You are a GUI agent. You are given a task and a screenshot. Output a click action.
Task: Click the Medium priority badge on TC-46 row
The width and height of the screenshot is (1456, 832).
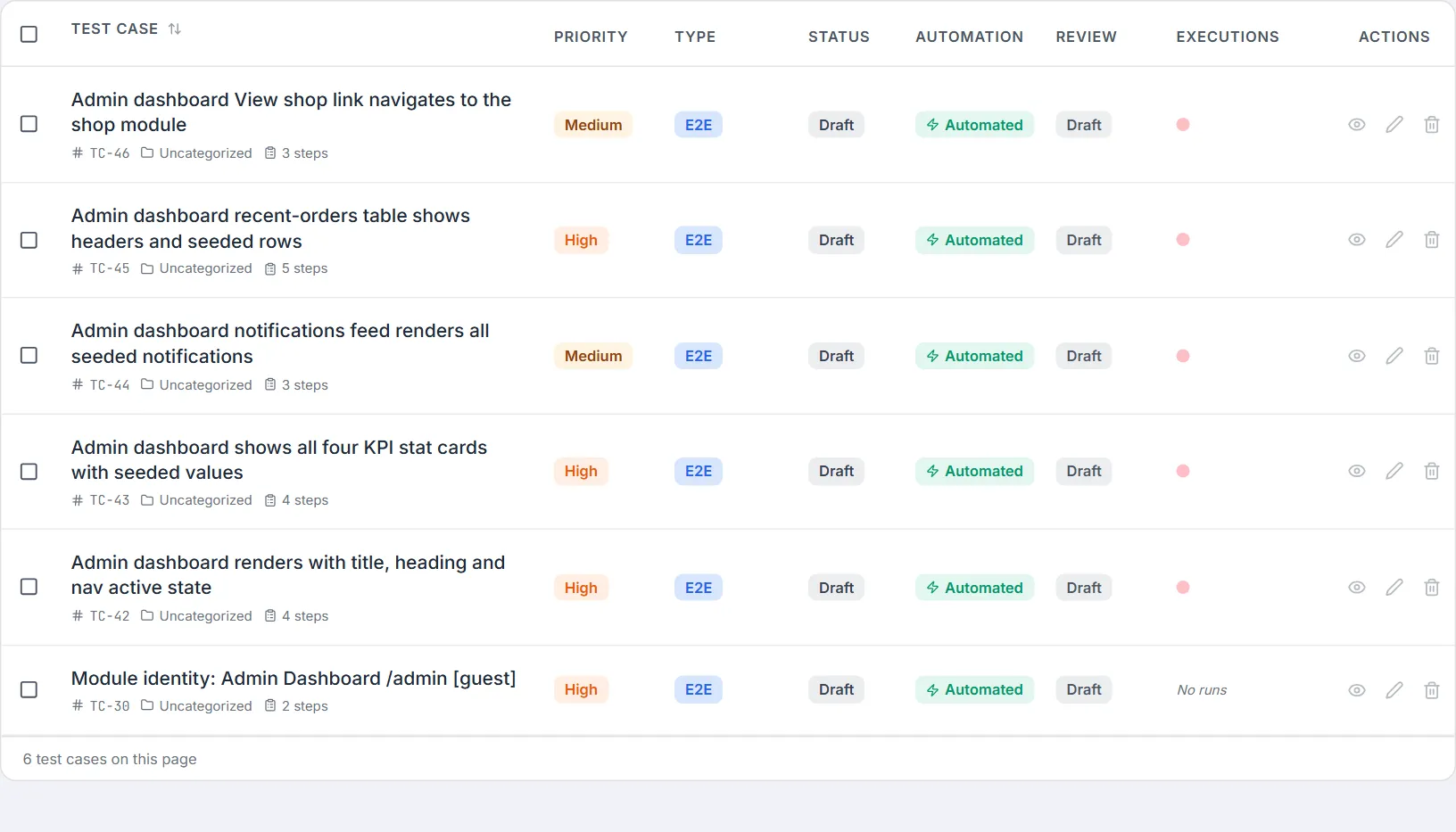pyautogui.click(x=593, y=125)
